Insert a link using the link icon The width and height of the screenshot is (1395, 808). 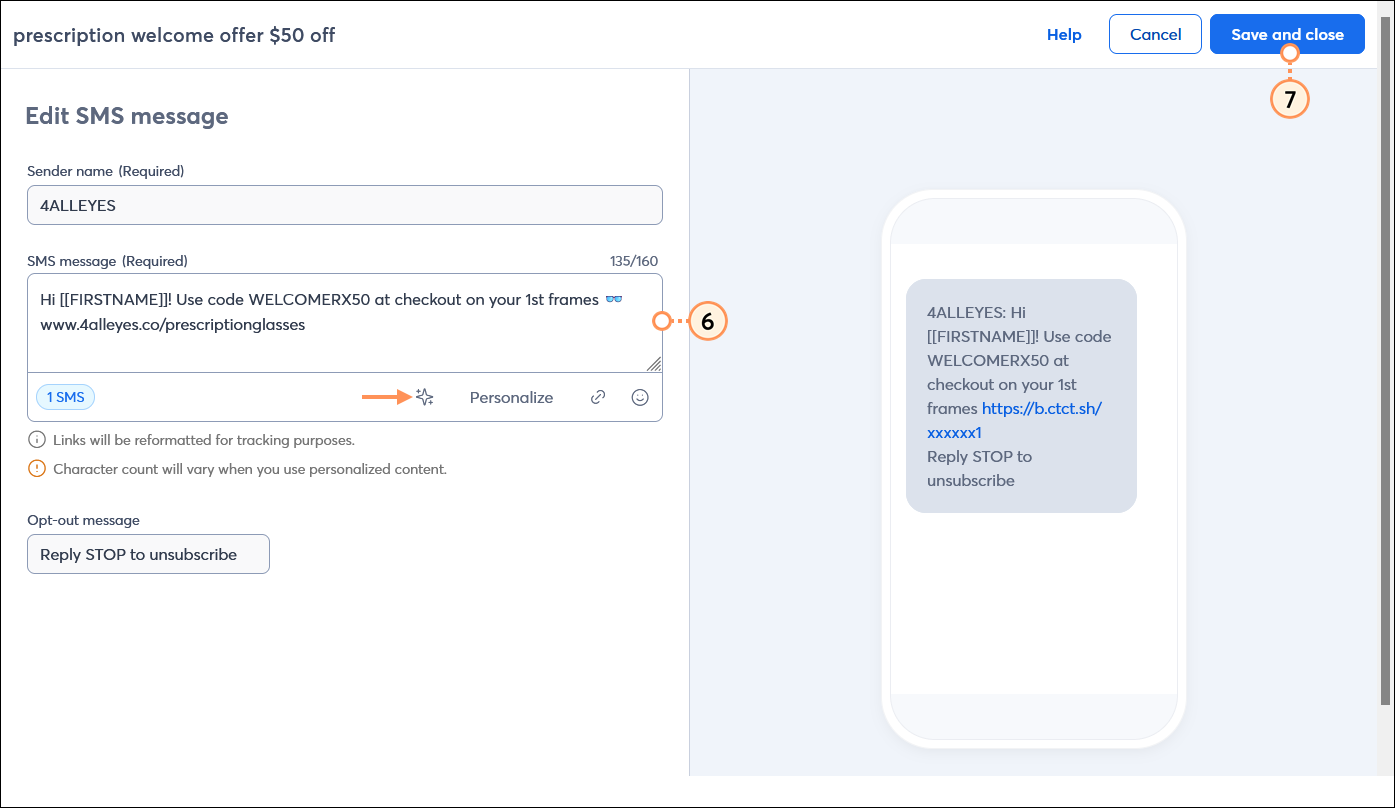pos(597,396)
